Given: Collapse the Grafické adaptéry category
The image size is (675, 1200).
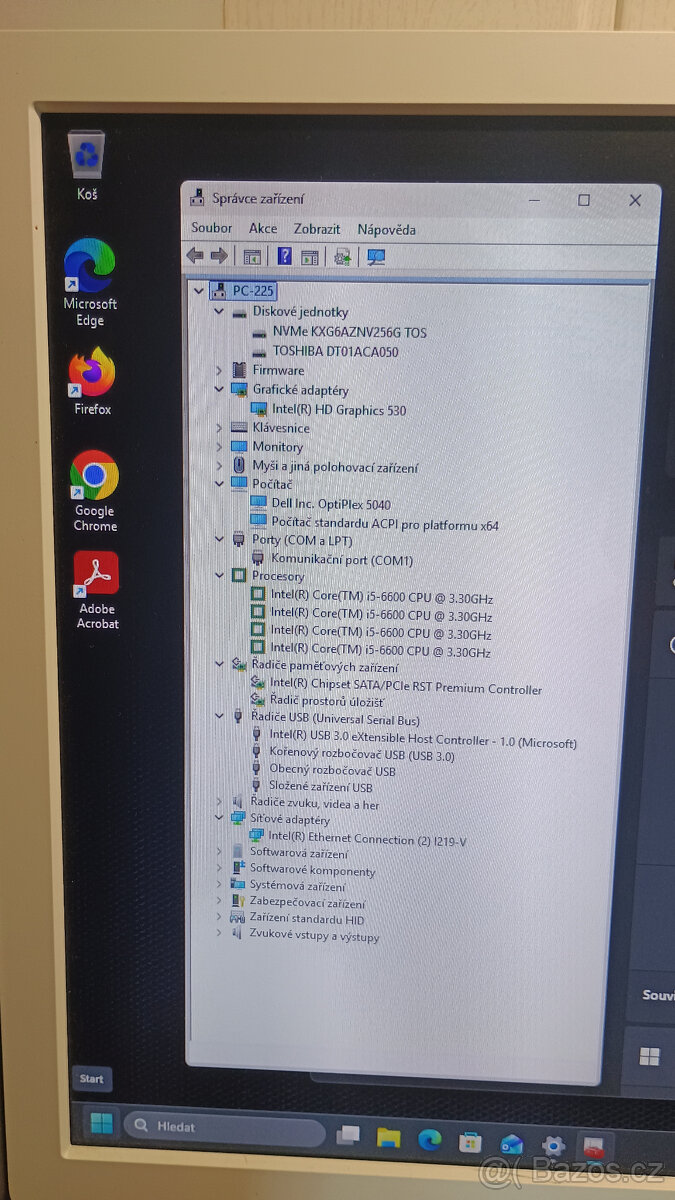Looking at the screenshot, I should (x=220, y=389).
